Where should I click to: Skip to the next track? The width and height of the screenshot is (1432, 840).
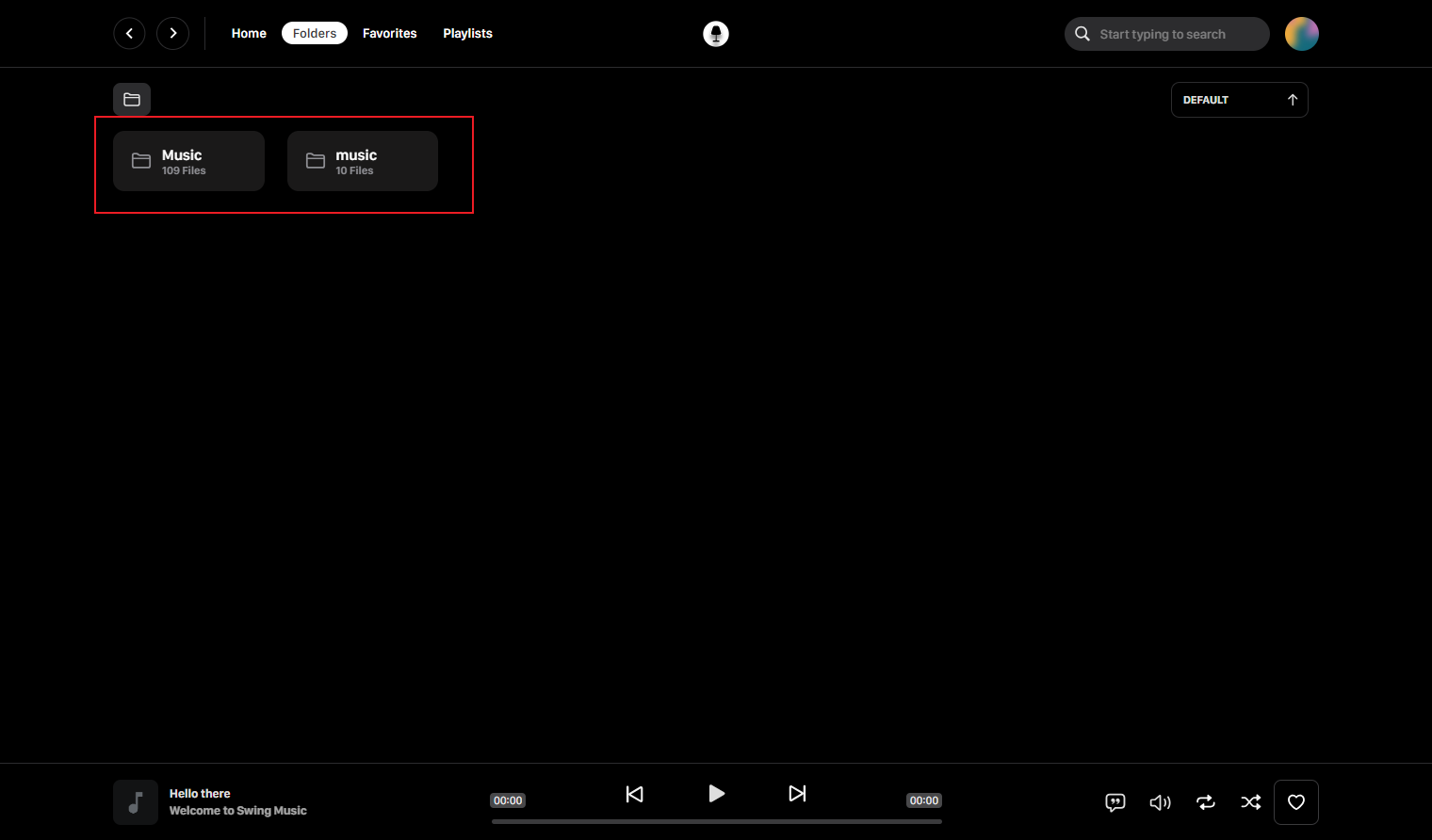[x=797, y=794]
